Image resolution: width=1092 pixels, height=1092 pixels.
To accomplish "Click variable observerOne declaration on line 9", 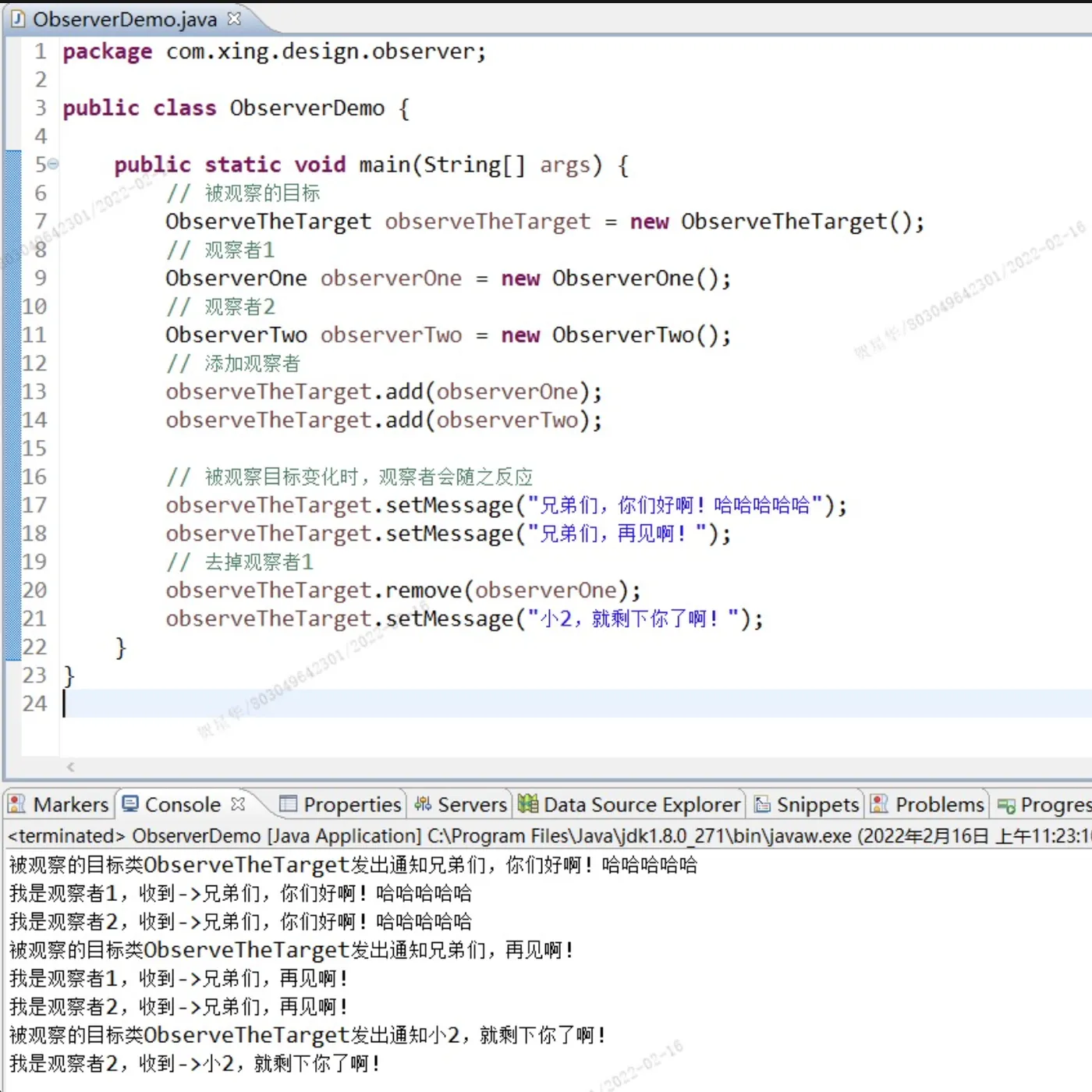I will click(391, 278).
